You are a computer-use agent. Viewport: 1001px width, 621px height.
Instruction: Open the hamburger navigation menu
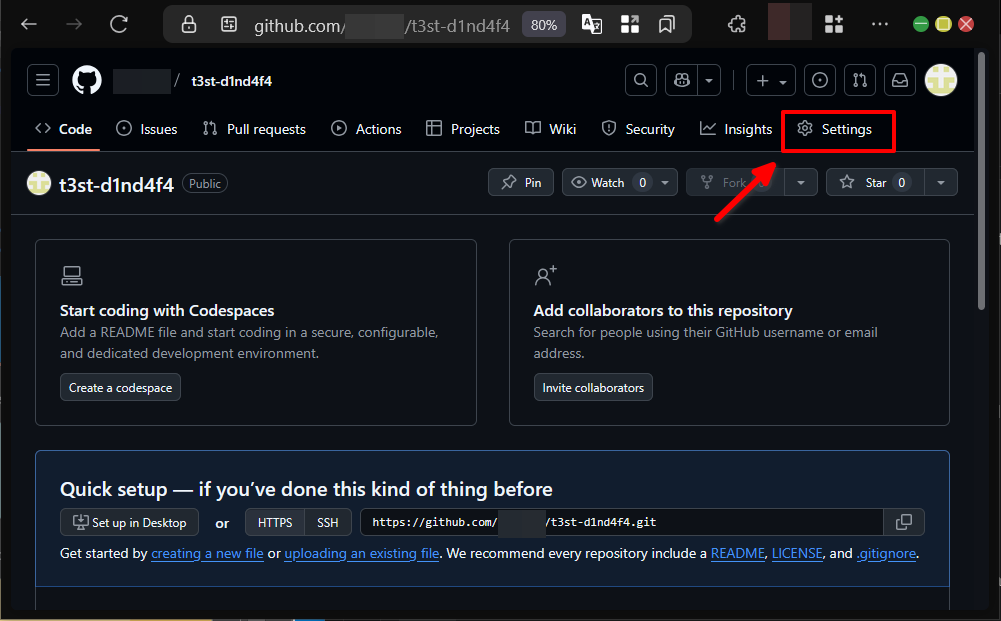43,81
